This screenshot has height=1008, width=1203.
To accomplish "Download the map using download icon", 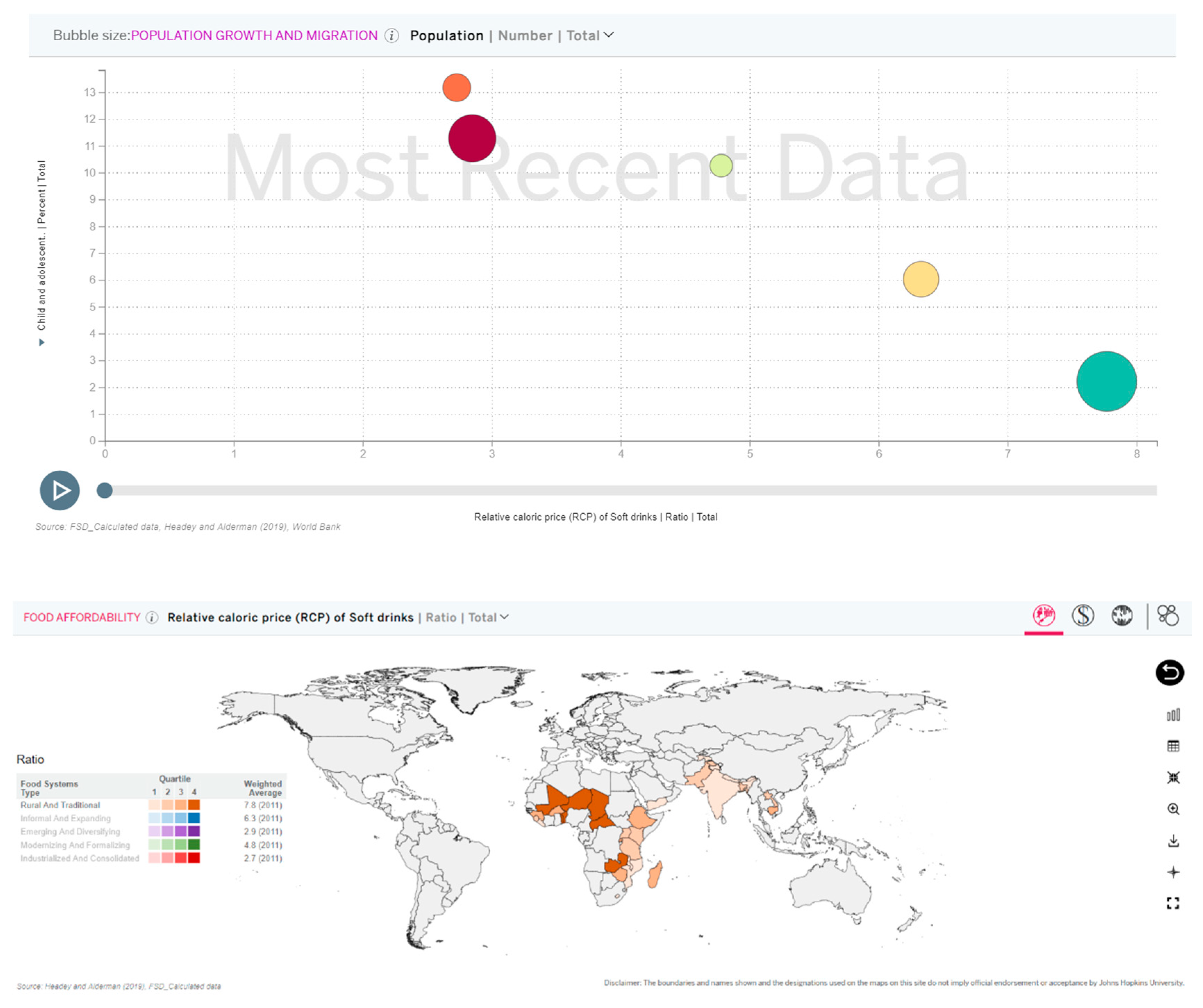I will click(1173, 841).
